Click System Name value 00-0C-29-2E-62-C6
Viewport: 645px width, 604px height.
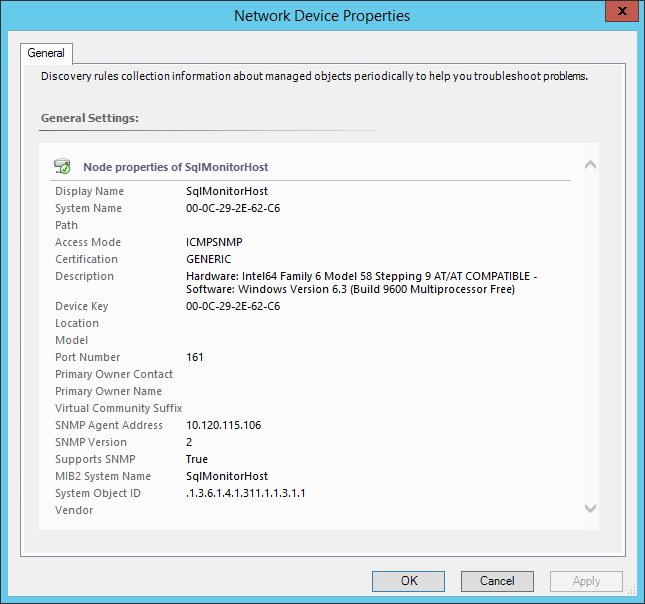(x=233, y=208)
